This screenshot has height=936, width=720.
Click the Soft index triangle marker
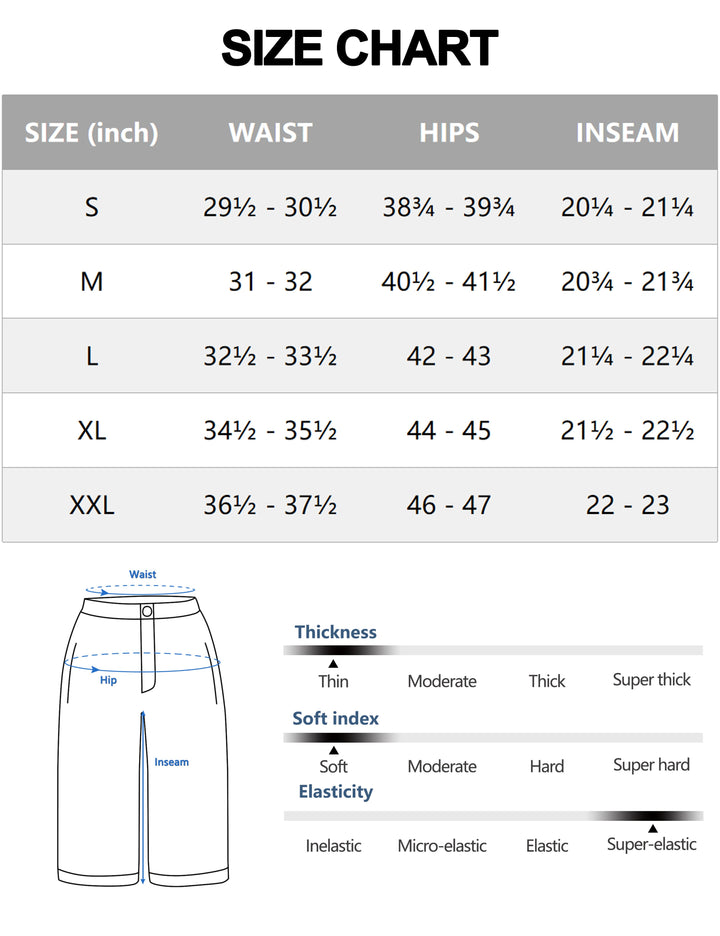(x=333, y=750)
